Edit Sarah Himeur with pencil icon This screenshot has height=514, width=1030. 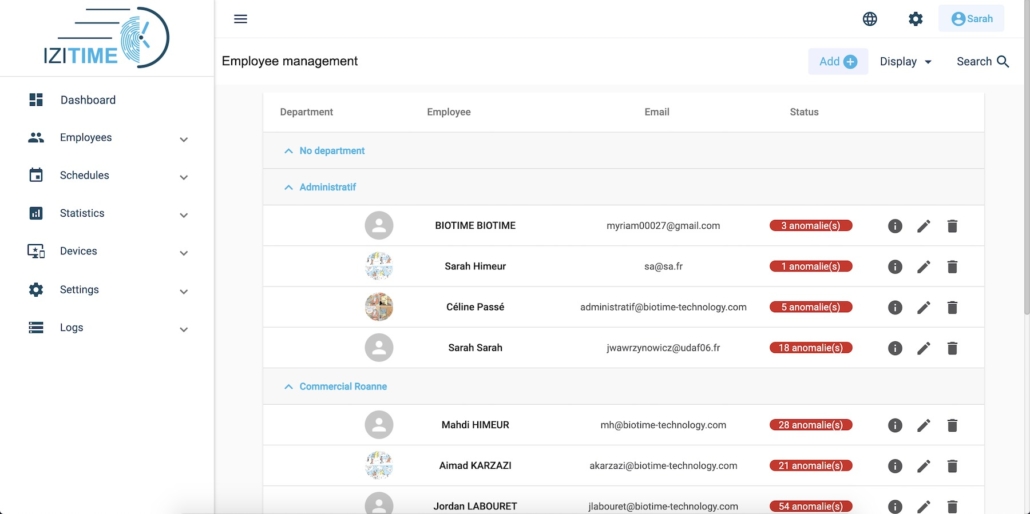coord(924,267)
